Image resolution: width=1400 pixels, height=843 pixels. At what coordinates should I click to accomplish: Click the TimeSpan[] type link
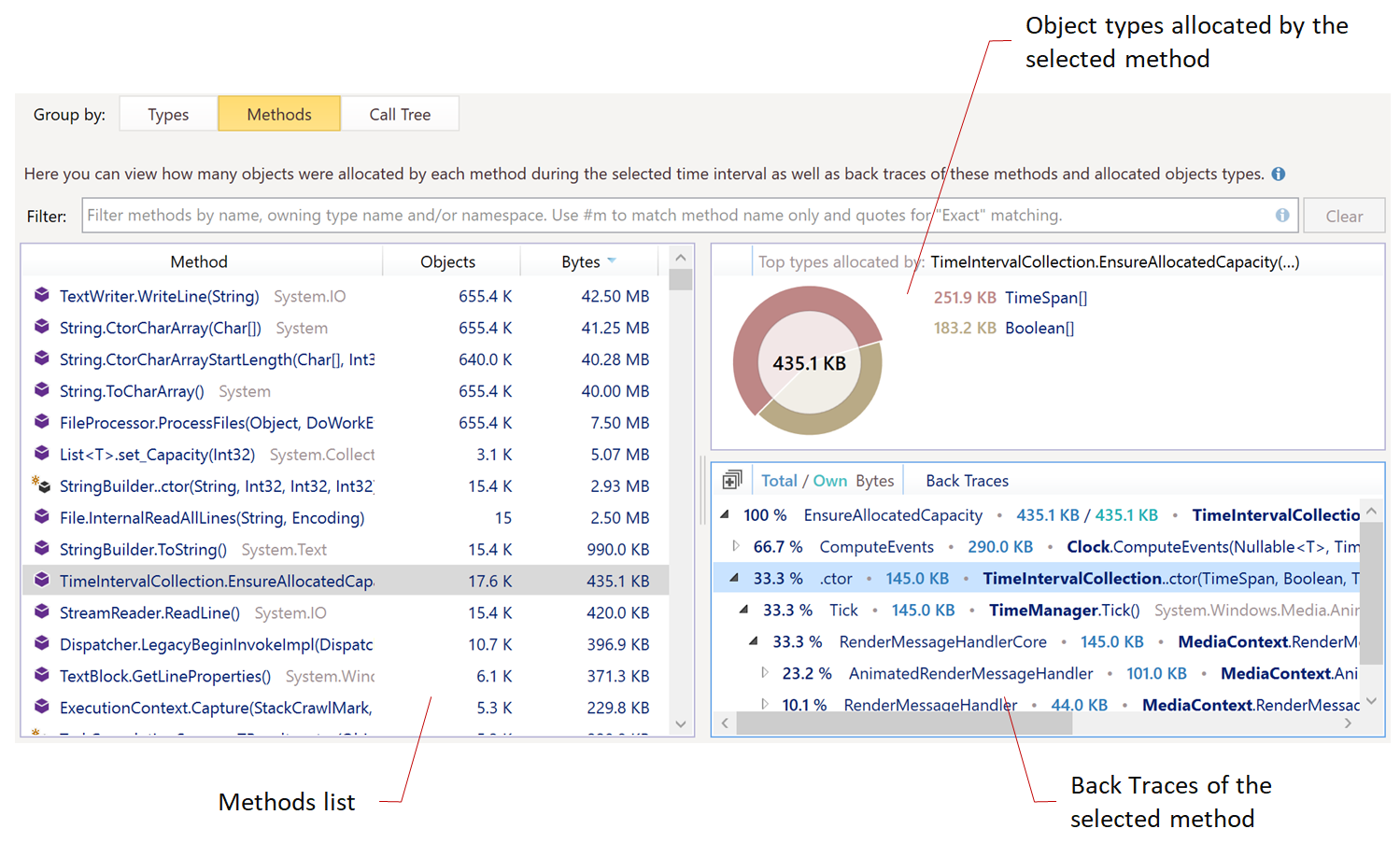1046,298
